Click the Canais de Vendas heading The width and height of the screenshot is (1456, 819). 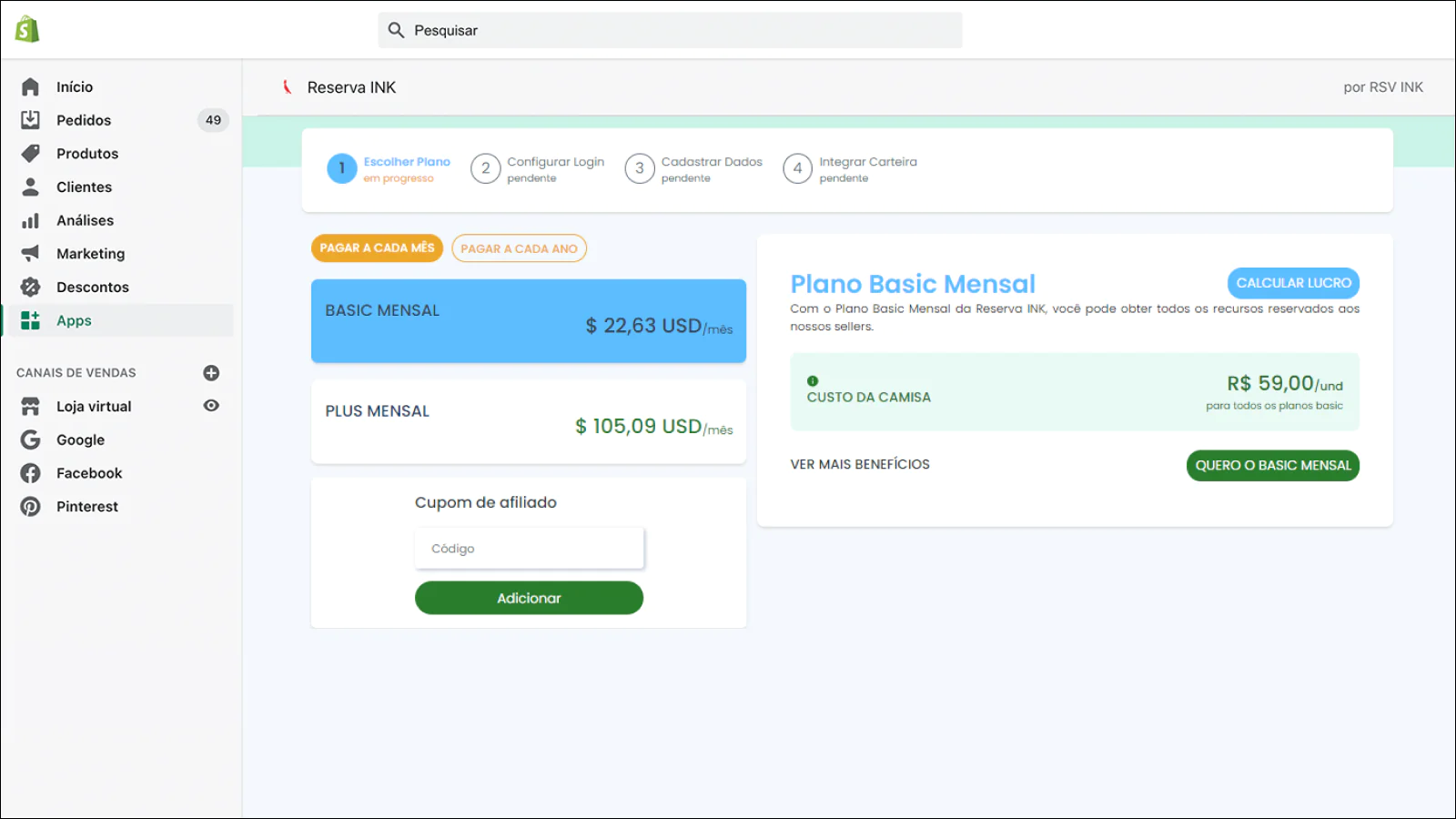pos(76,373)
